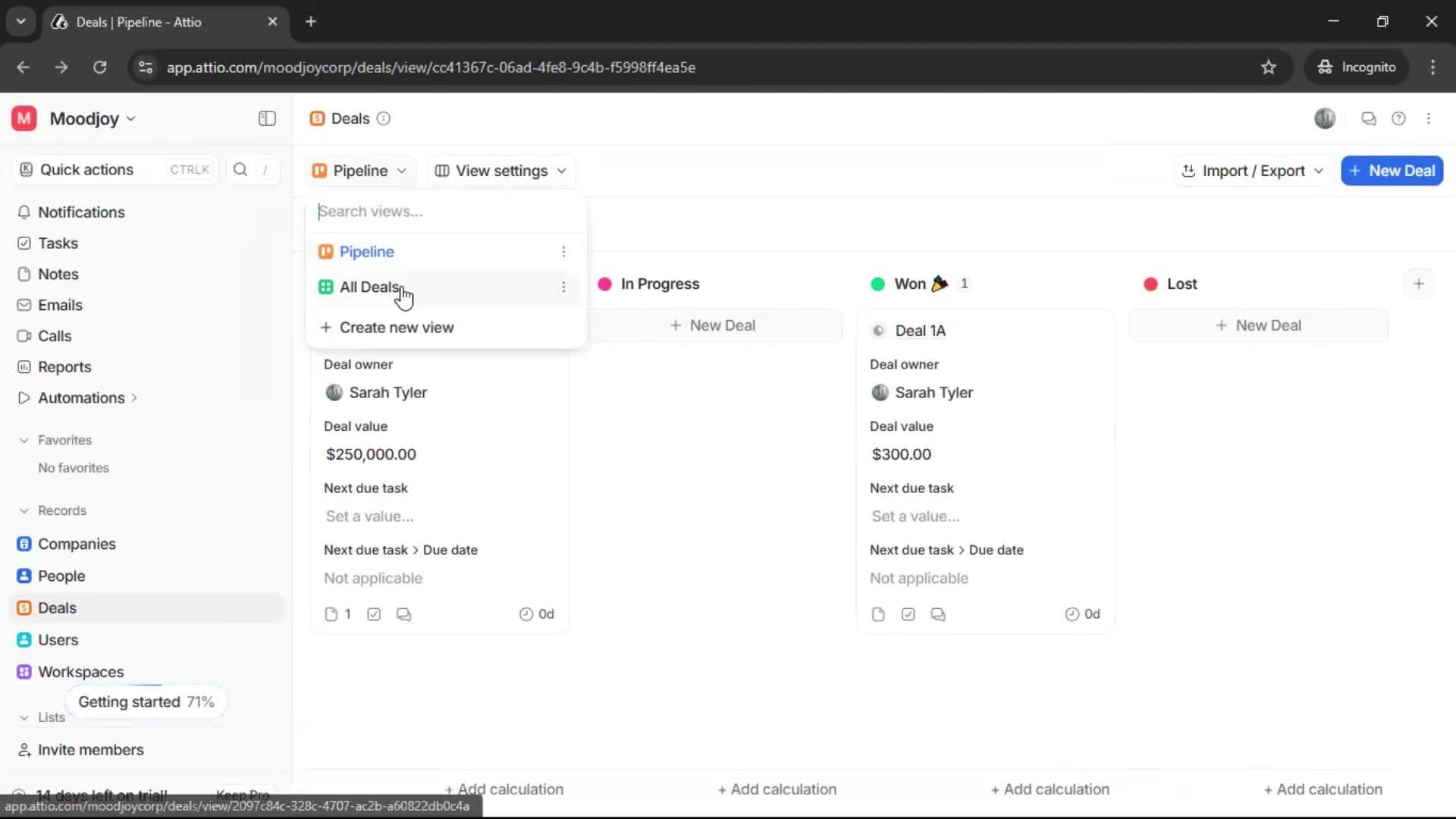Select the Emails section in sidebar
The width and height of the screenshot is (1456, 819).
(60, 305)
